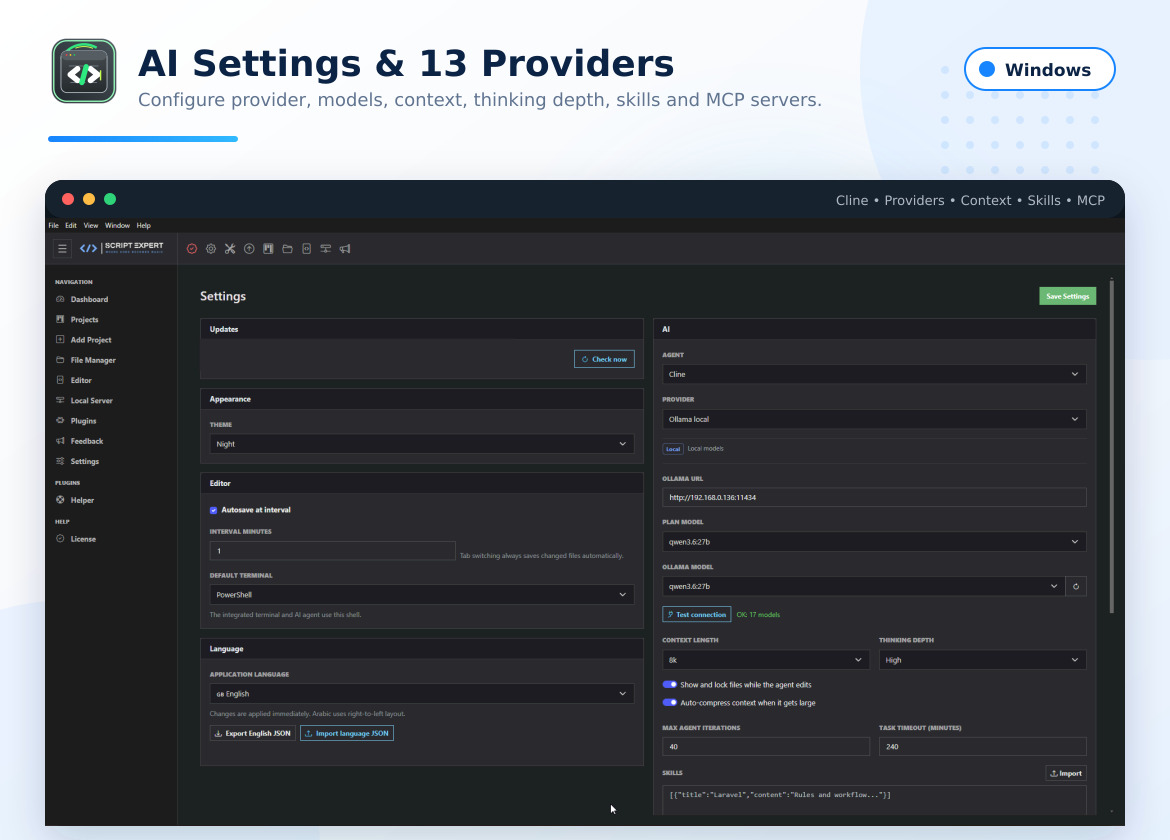Click the 'OK: 17 models' status text
This screenshot has width=1170, height=840.
[x=758, y=615]
